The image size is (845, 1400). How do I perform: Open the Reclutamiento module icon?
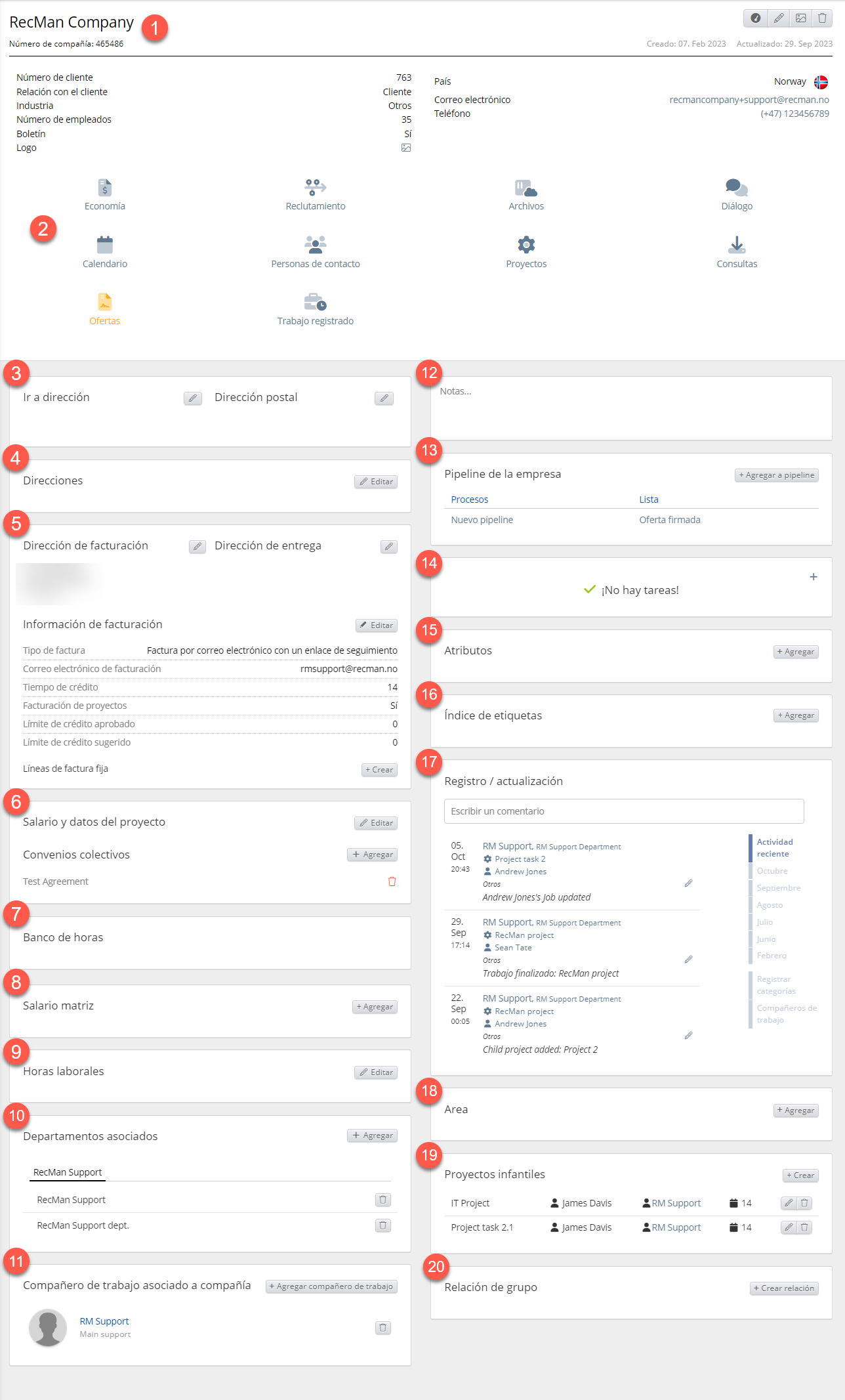tap(315, 188)
